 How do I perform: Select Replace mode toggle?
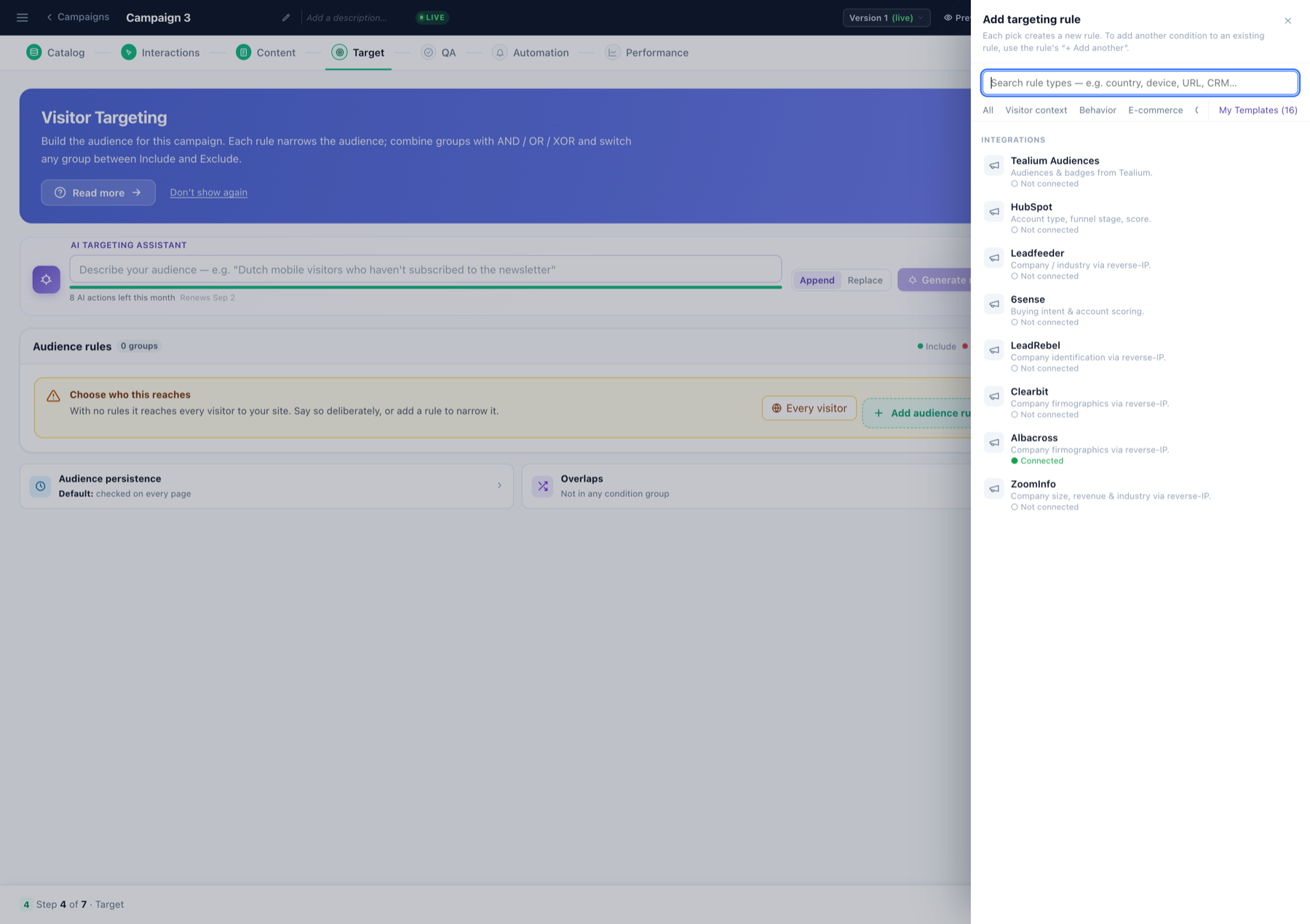865,280
